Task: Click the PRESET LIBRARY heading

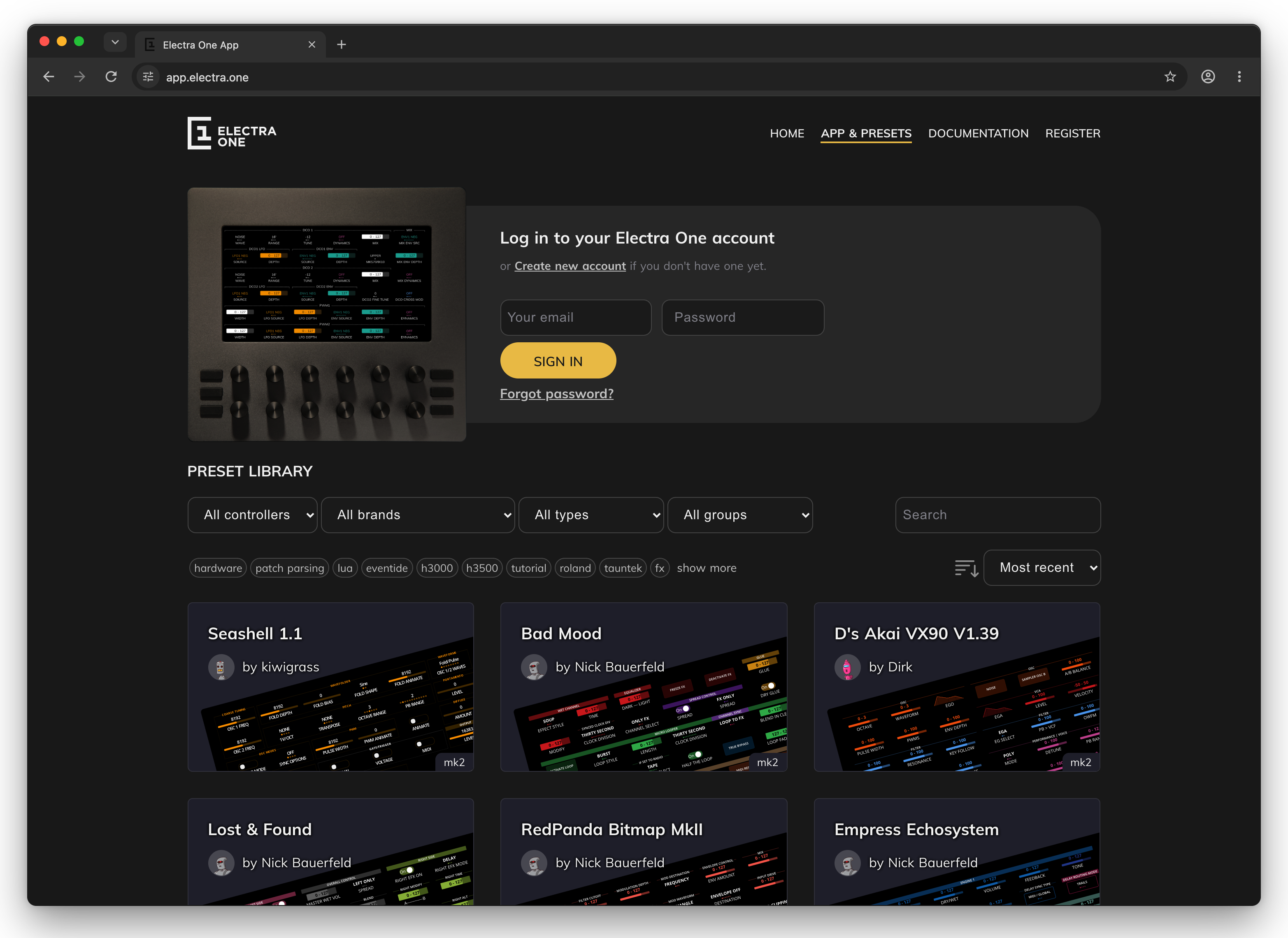Action: (250, 471)
